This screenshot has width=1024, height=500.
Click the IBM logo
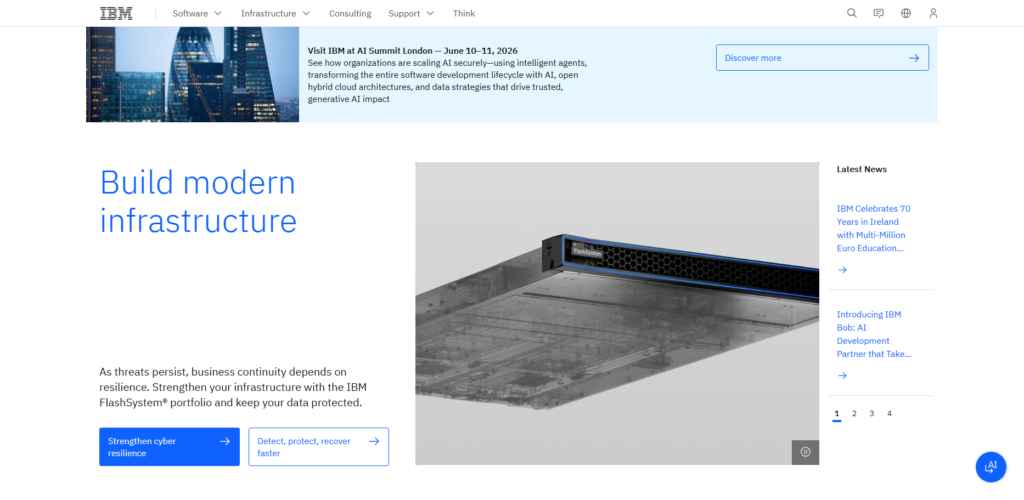116,13
